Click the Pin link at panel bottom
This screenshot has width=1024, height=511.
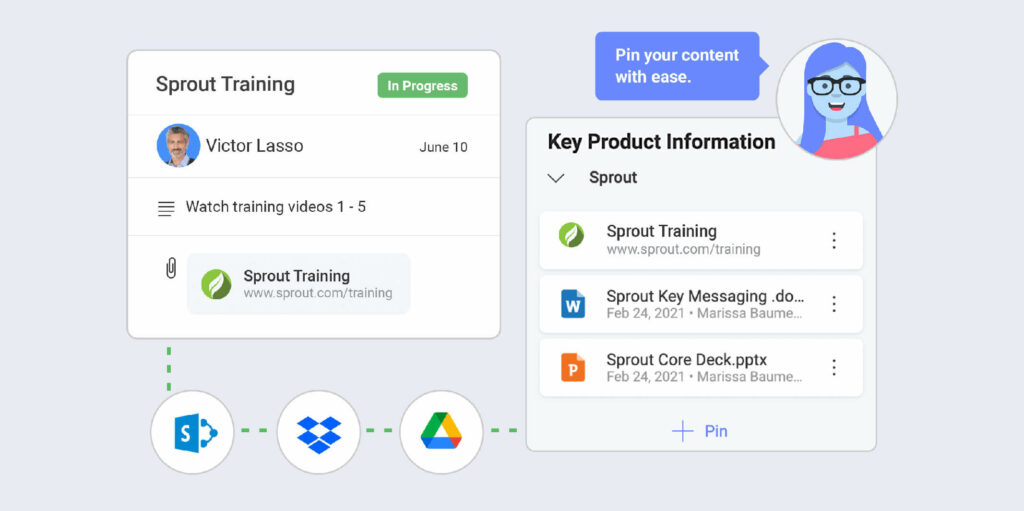(x=716, y=431)
